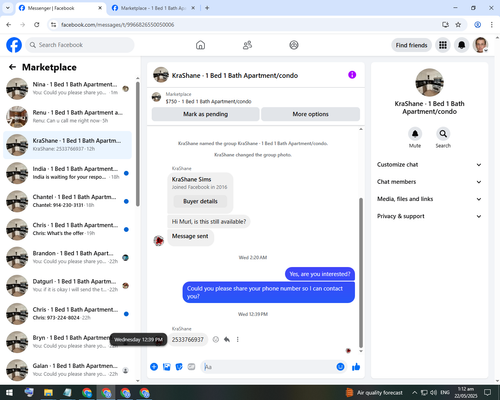Open the Groups icon in top navigation
The width and height of the screenshot is (500, 400).
coord(294,45)
